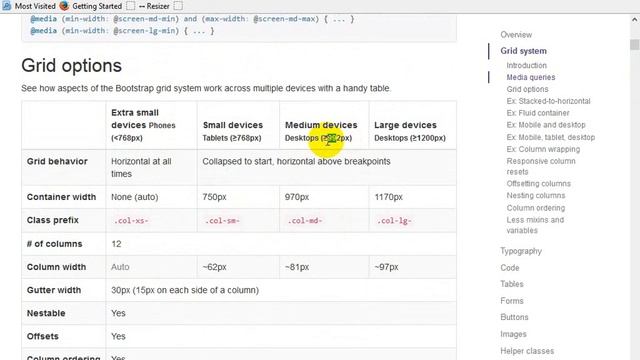Open Responsive column resets sidebar link
Viewport: 640px width, 360px height.
[x=541, y=166]
